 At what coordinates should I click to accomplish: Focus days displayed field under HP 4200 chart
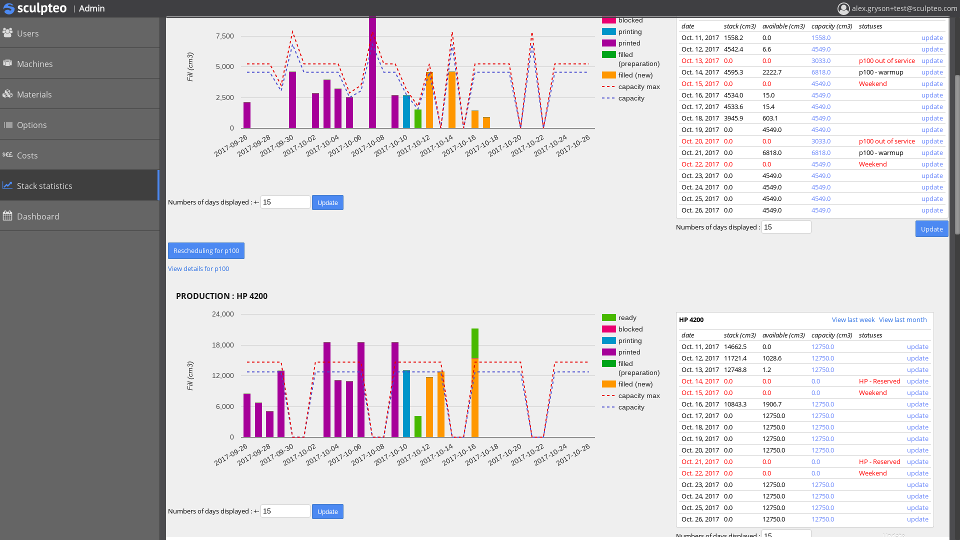coord(285,511)
